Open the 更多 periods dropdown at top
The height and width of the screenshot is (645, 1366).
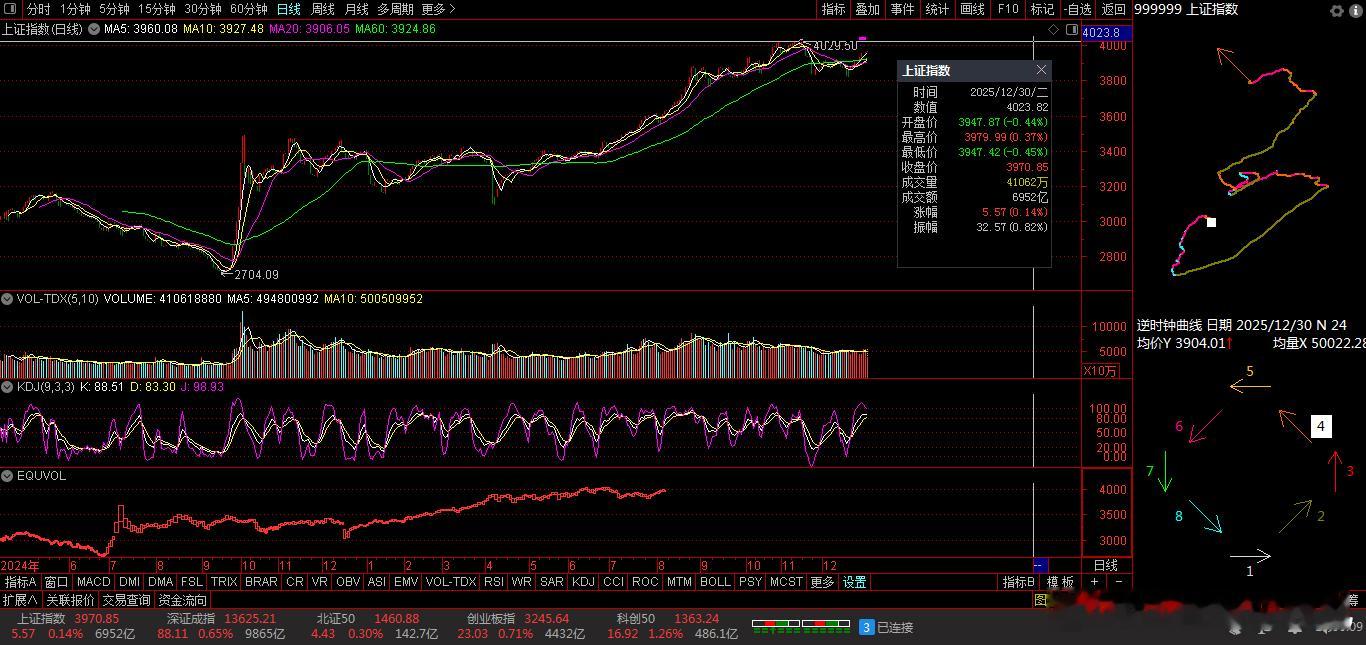(x=437, y=9)
